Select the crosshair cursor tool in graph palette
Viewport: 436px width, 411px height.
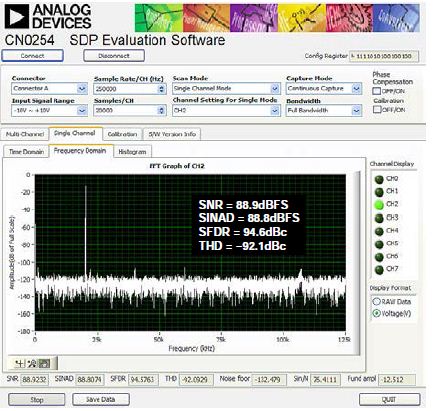(x=20, y=363)
